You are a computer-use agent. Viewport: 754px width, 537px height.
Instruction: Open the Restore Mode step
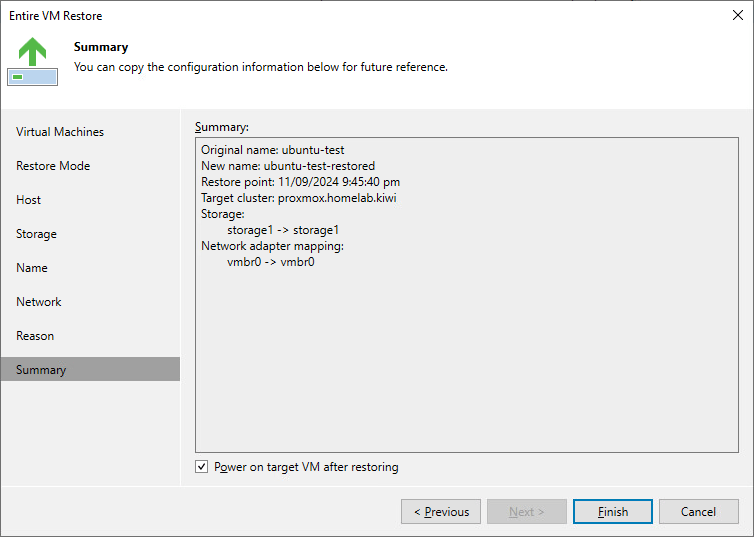(53, 166)
